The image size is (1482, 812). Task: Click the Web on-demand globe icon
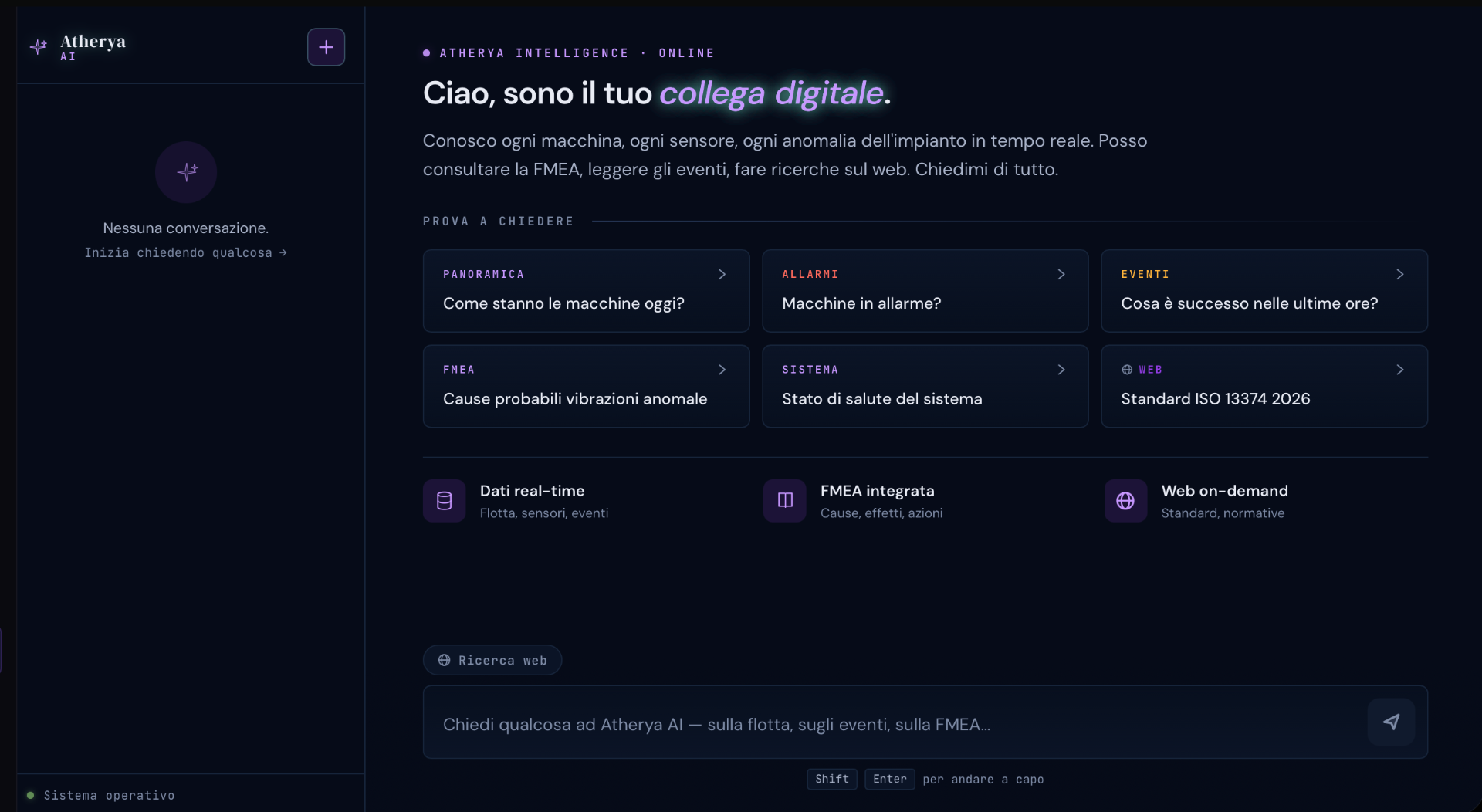coord(1125,501)
